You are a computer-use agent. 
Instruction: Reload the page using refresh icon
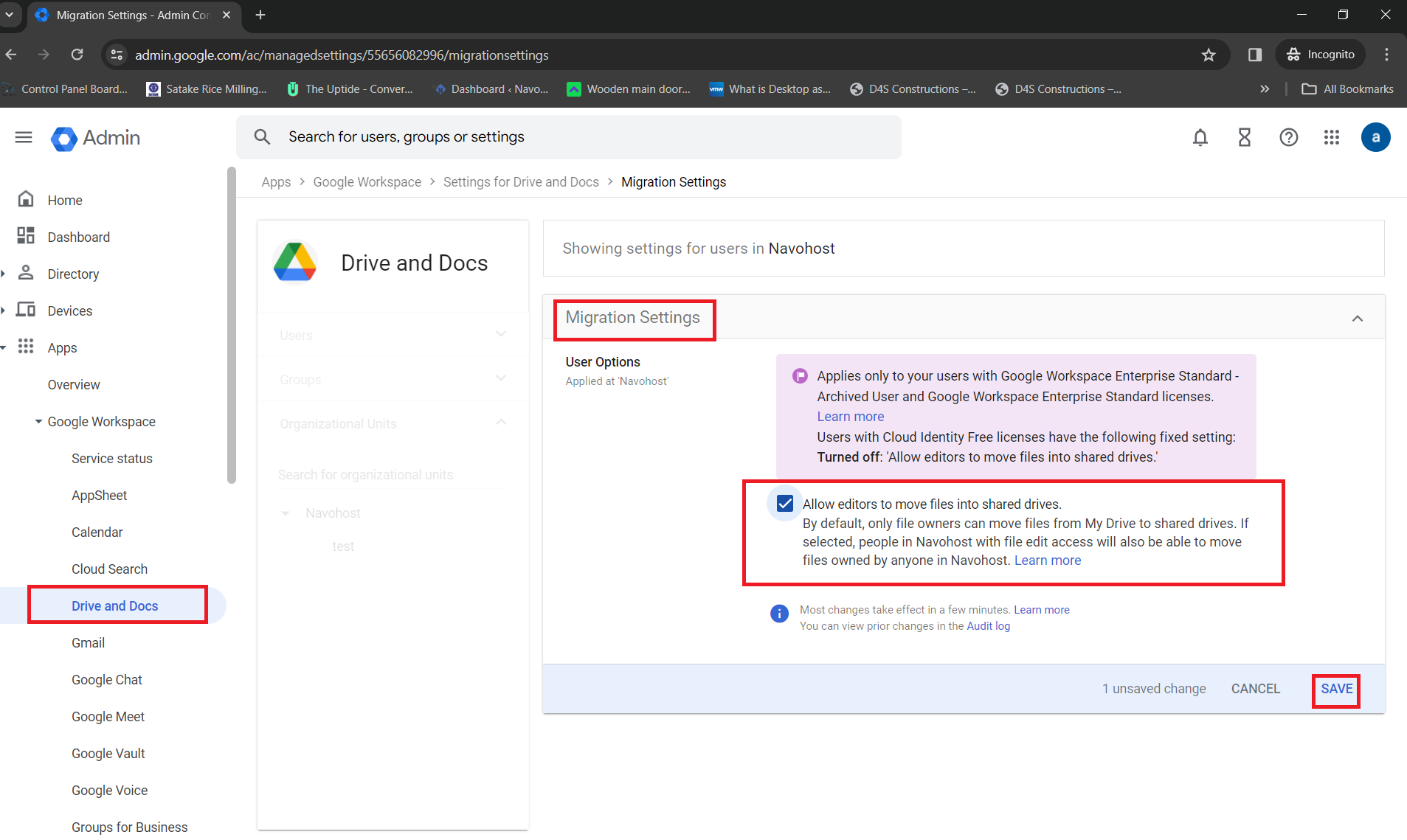(x=77, y=55)
